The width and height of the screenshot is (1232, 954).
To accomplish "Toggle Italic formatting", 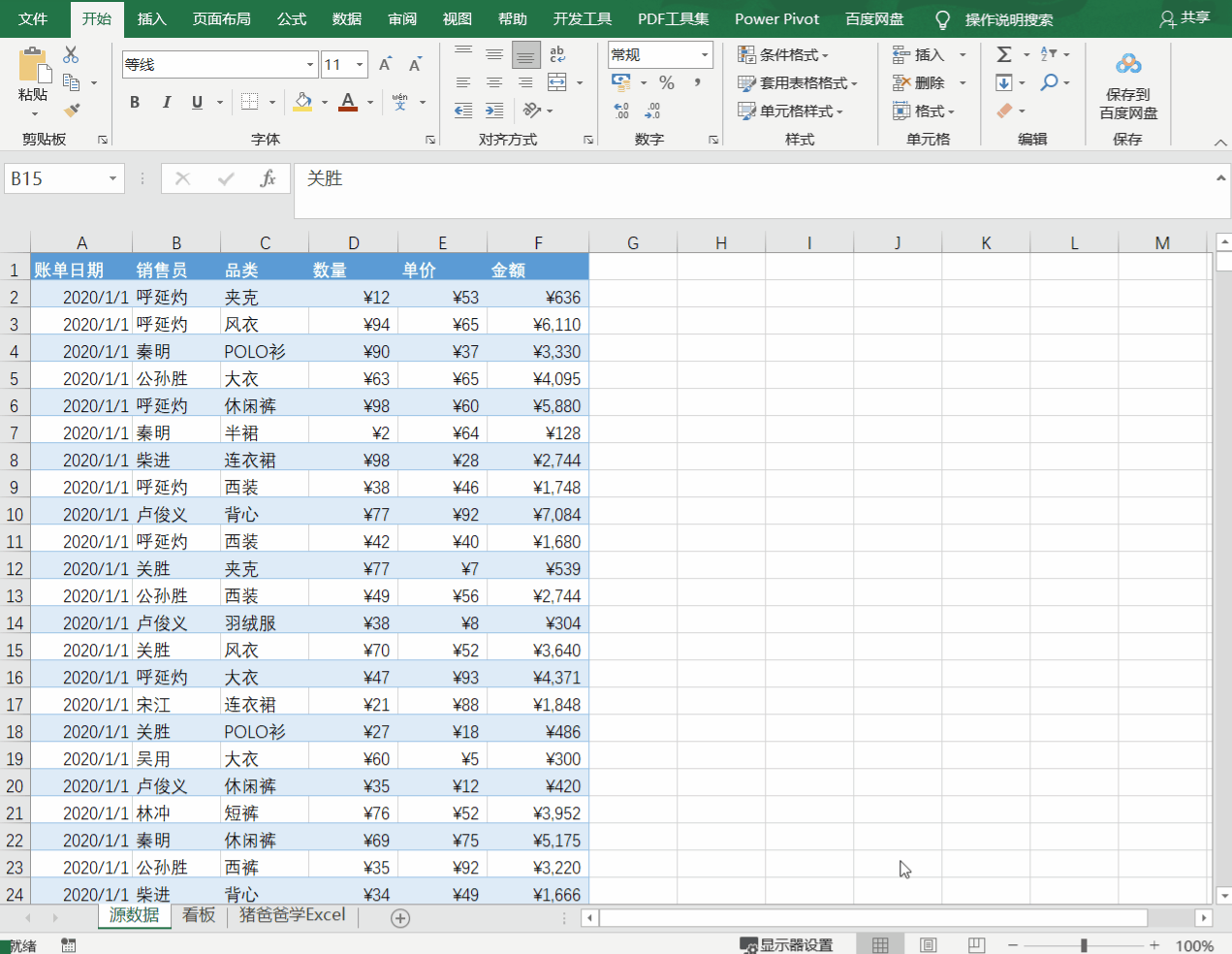I will (x=167, y=102).
